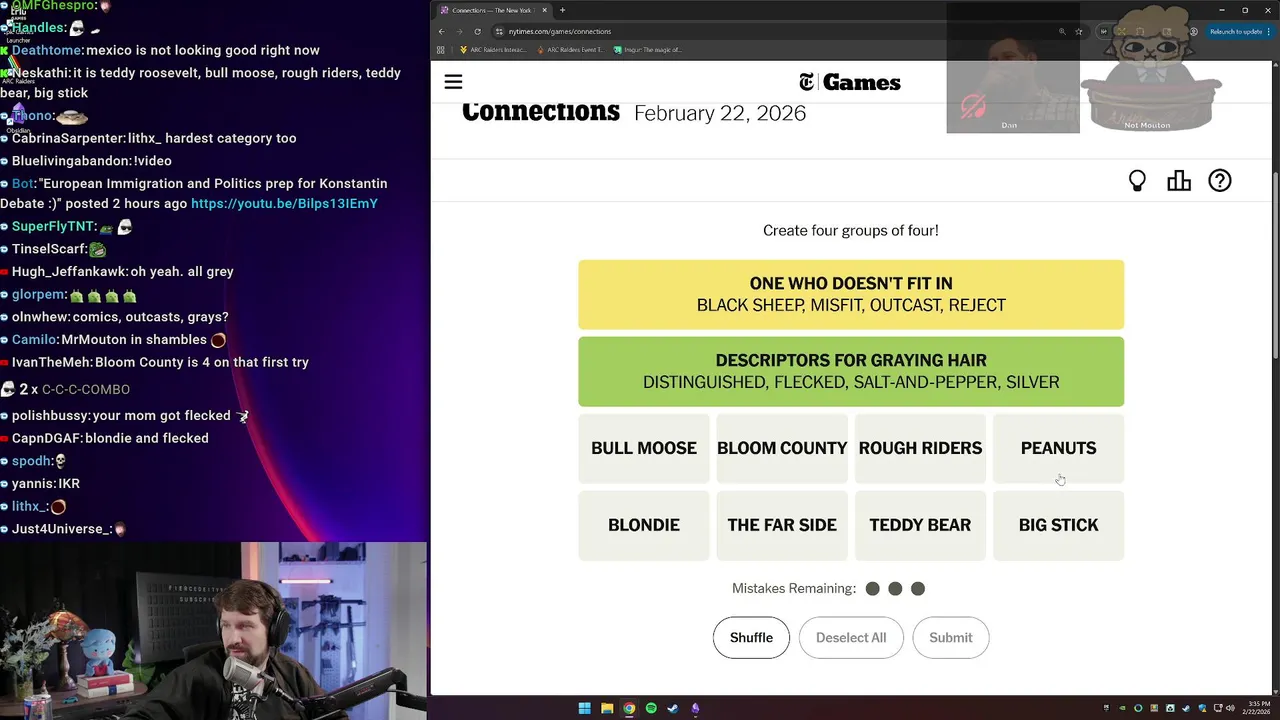Select the BLOOM COUNTY tile

coord(782,448)
